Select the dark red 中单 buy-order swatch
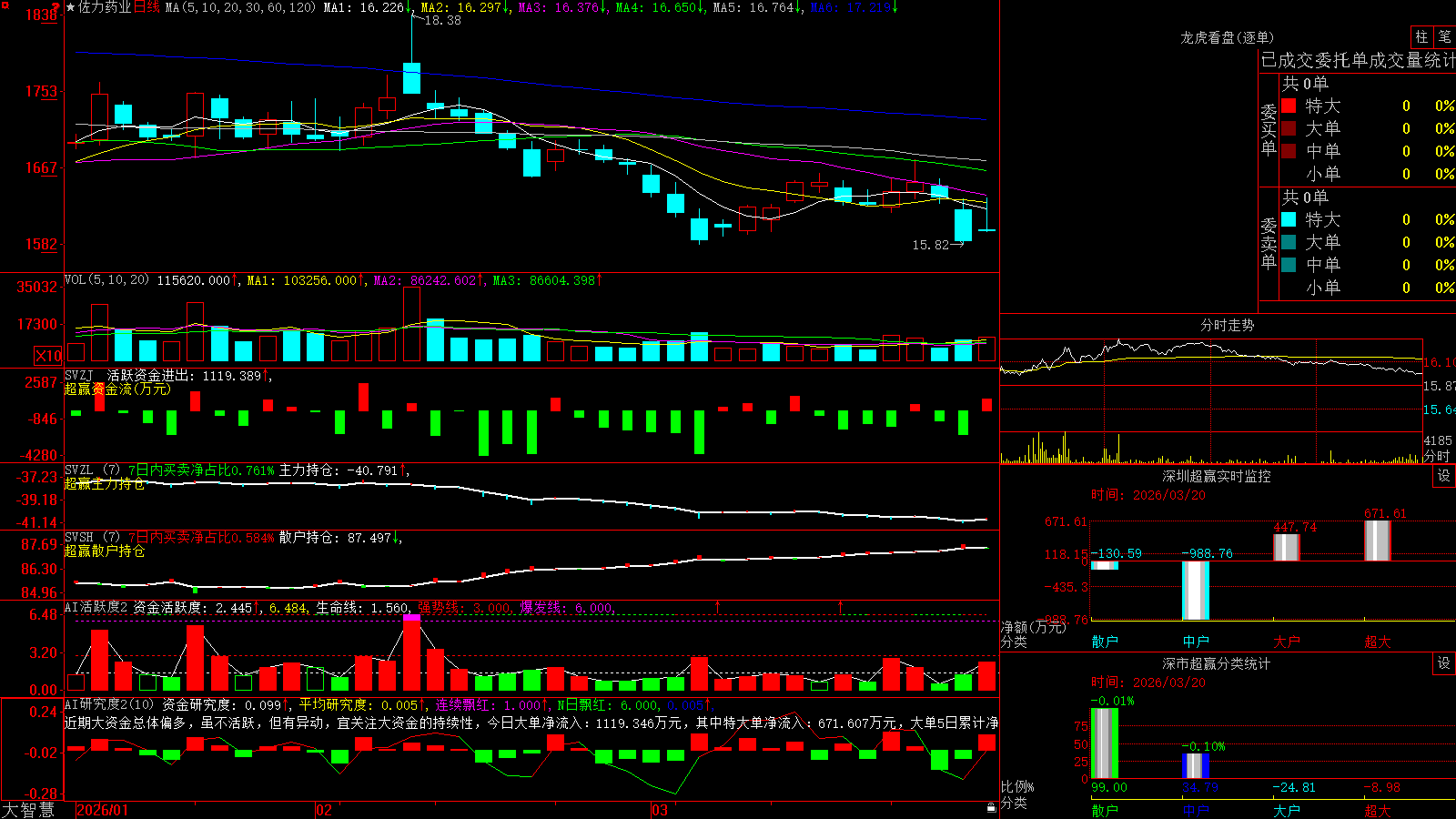 point(1289,151)
